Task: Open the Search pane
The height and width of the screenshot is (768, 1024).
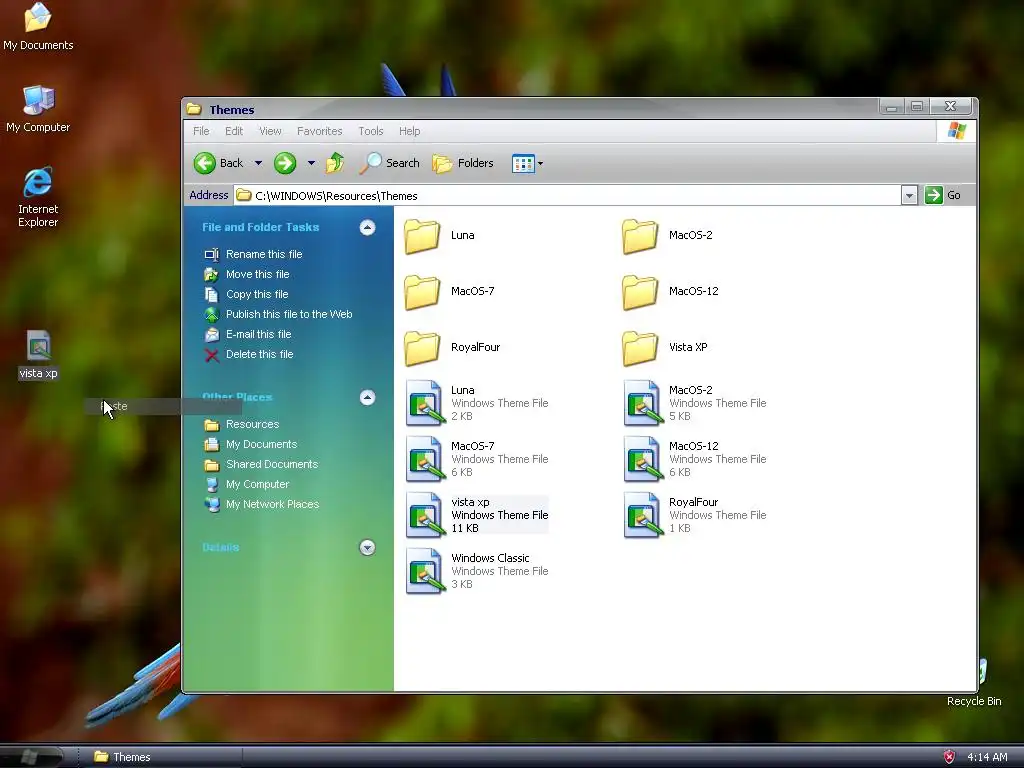Action: click(389, 163)
